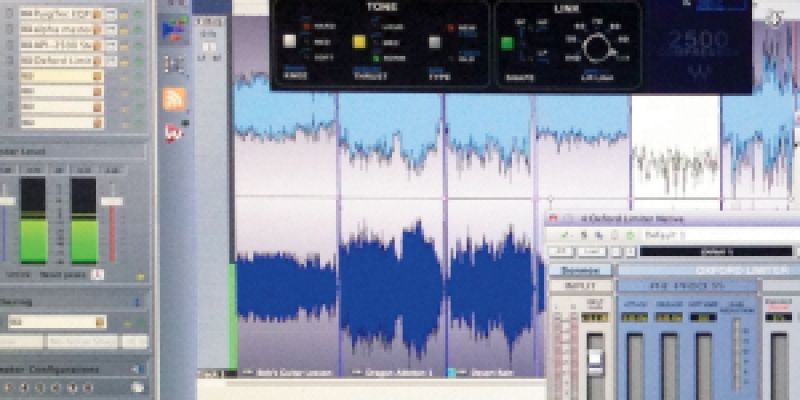Image resolution: width=800 pixels, height=400 pixels.
Task: Click the red clock icon next to Reset peaks
Action: click(x=98, y=274)
